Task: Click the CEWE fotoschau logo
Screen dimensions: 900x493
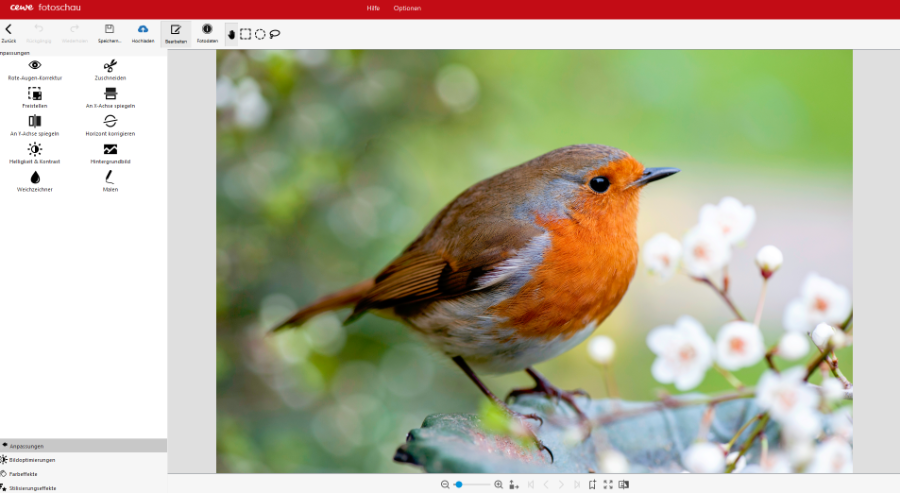Action: 45,7
